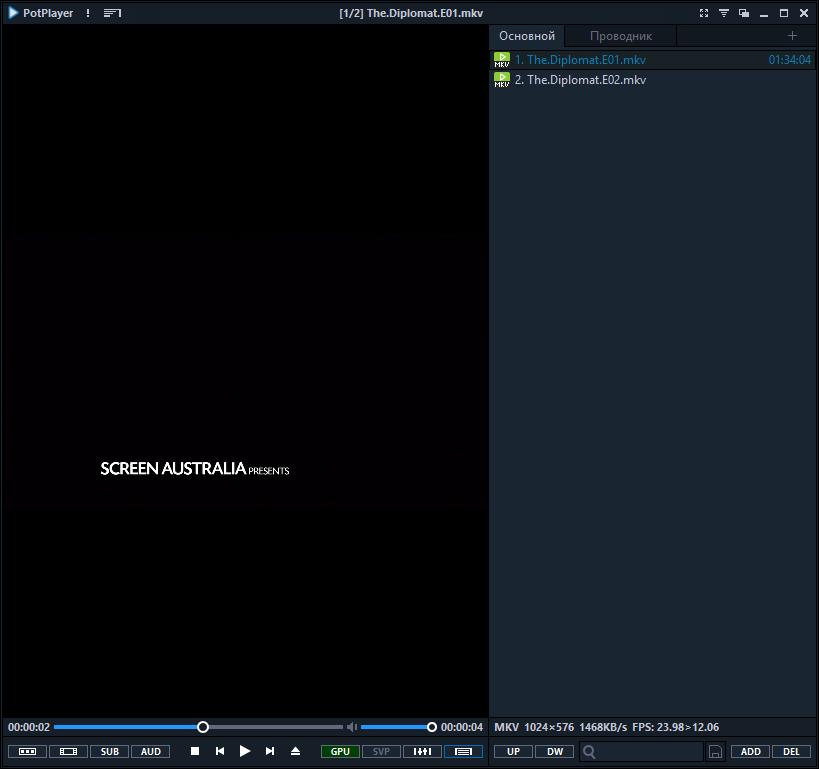
Task: Mute the audio with speaker icon
Action: (x=351, y=727)
